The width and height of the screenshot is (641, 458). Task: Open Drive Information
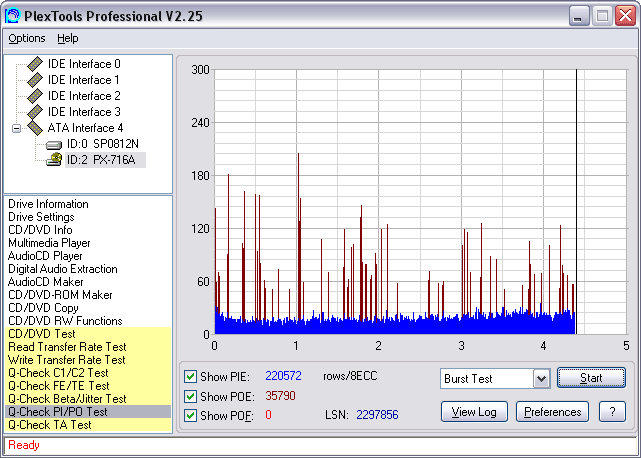coord(48,204)
